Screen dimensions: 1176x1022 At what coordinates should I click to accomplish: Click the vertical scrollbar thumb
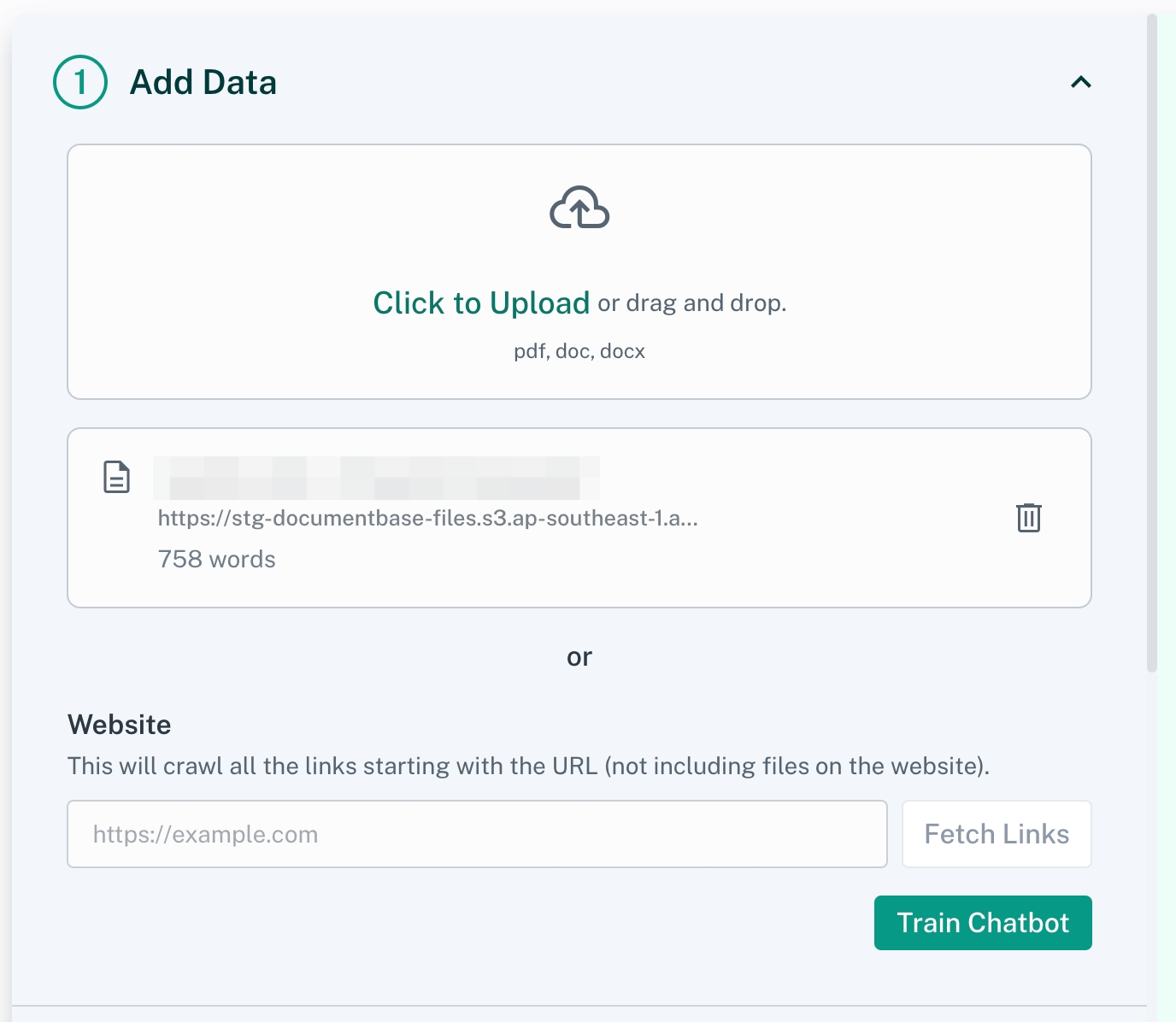pyautogui.click(x=1151, y=342)
